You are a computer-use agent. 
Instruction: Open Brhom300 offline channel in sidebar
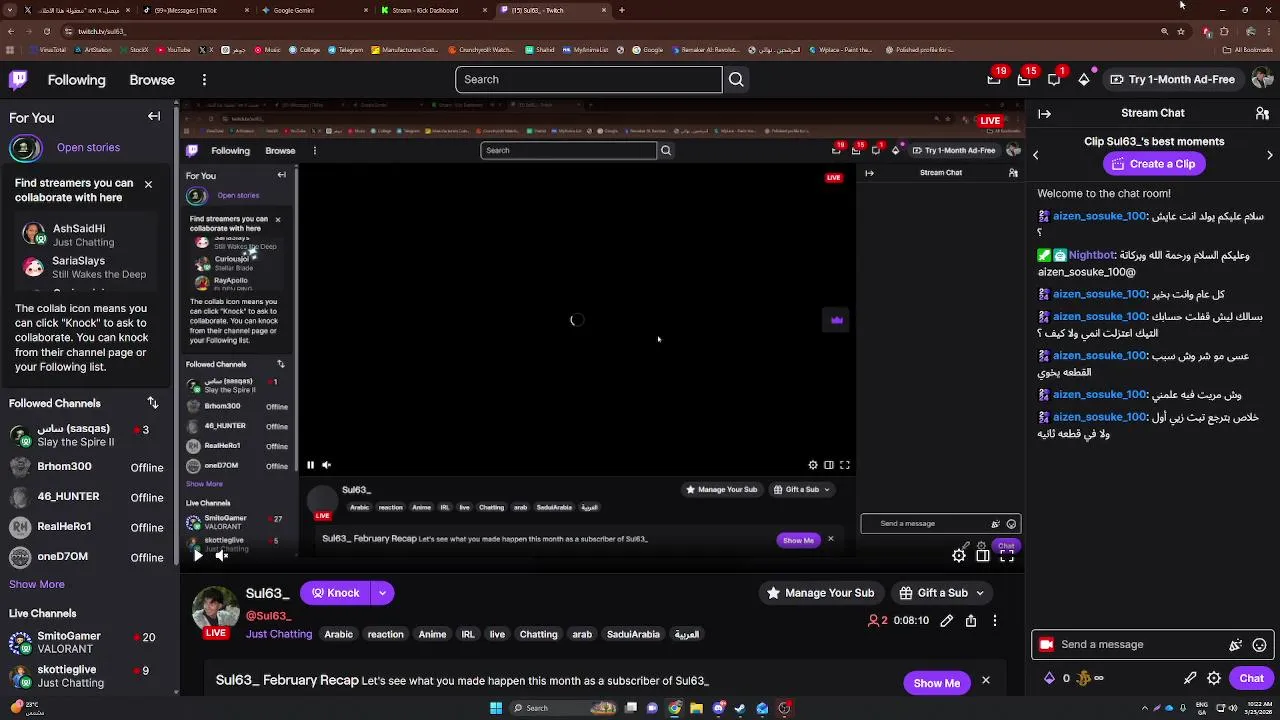(86, 467)
